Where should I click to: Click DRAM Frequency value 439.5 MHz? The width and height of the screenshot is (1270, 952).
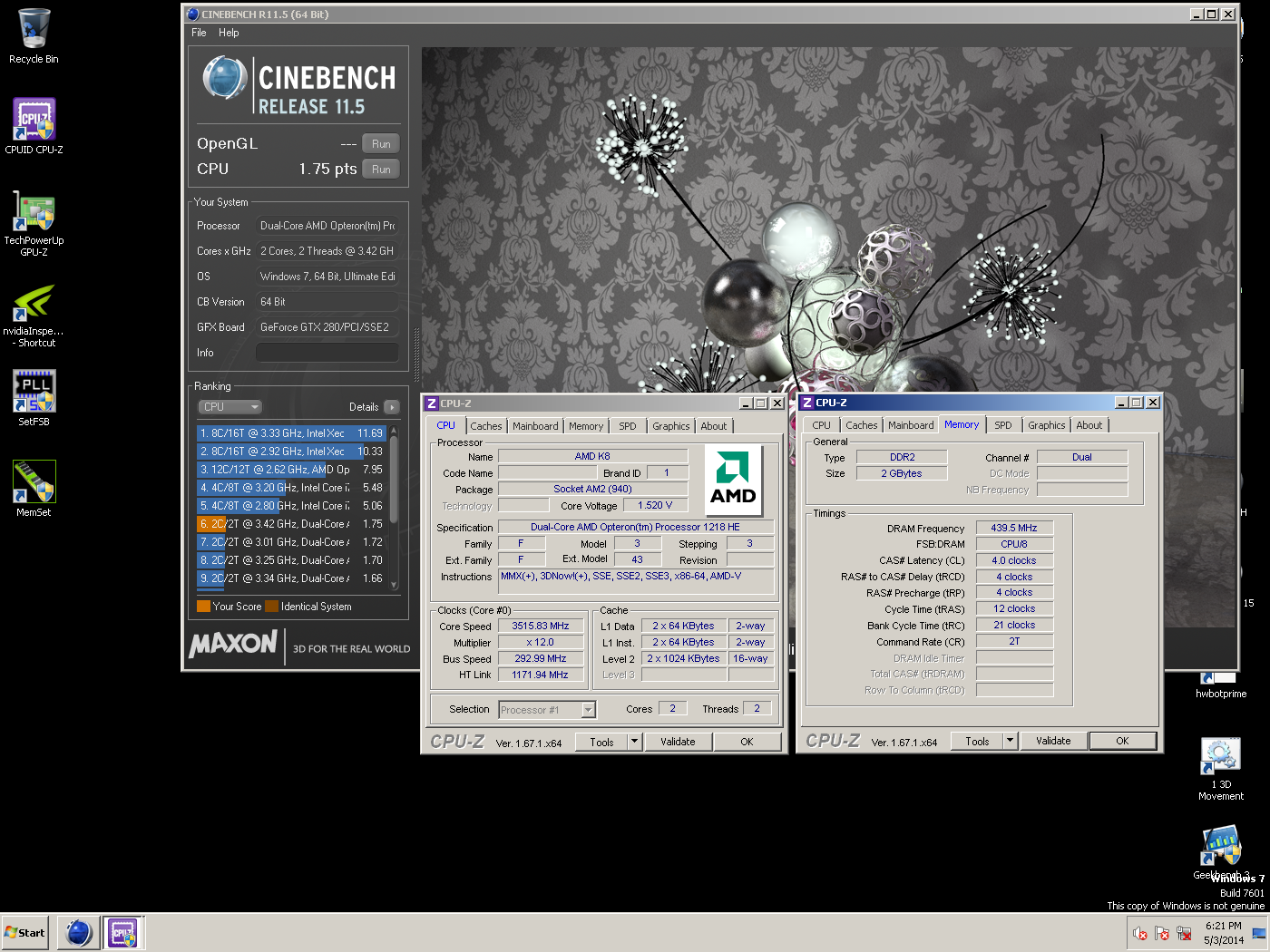1014,528
